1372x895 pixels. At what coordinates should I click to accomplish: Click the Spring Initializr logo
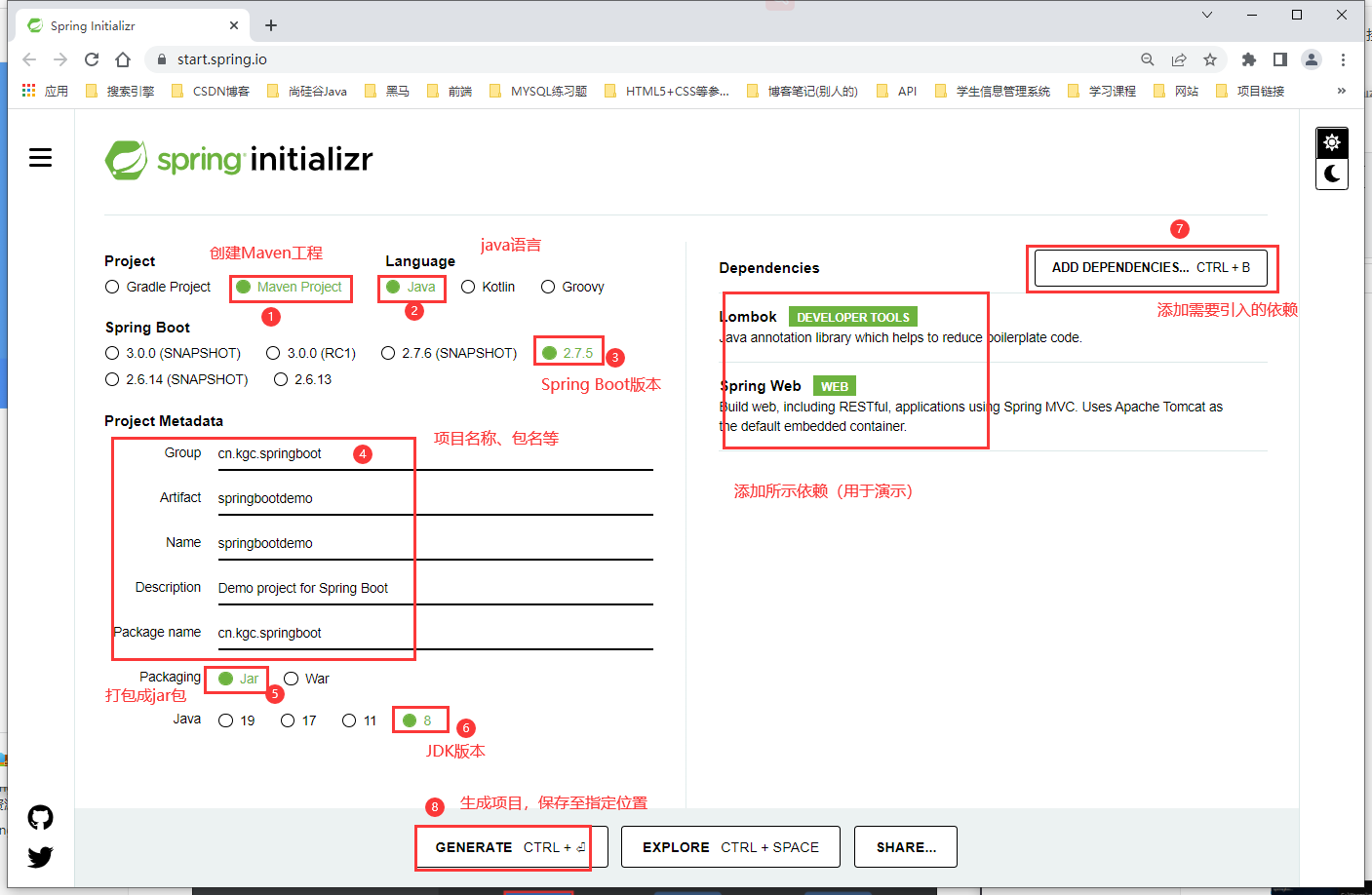pos(239,159)
